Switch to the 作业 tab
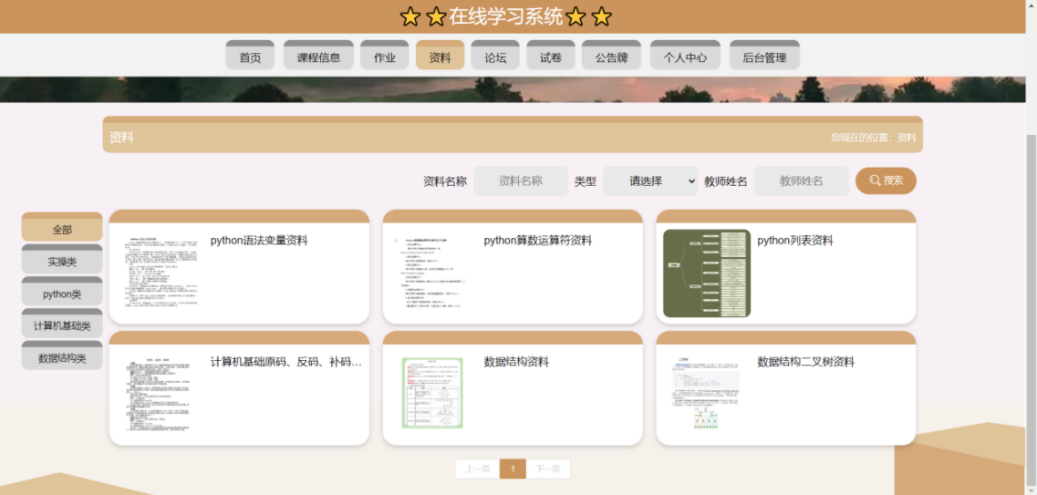1037x495 pixels. click(384, 58)
